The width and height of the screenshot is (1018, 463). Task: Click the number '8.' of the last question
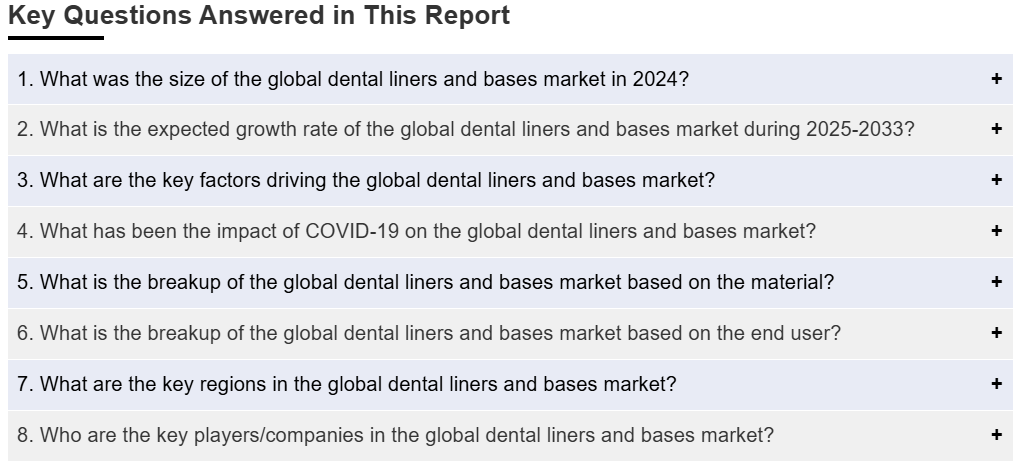[x=25, y=435]
